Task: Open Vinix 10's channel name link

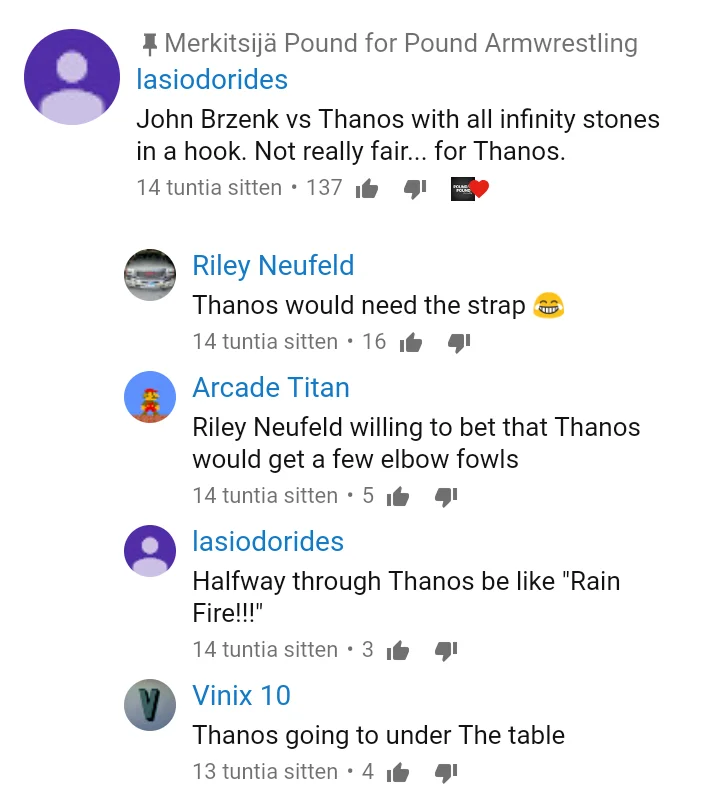Action: (x=241, y=695)
